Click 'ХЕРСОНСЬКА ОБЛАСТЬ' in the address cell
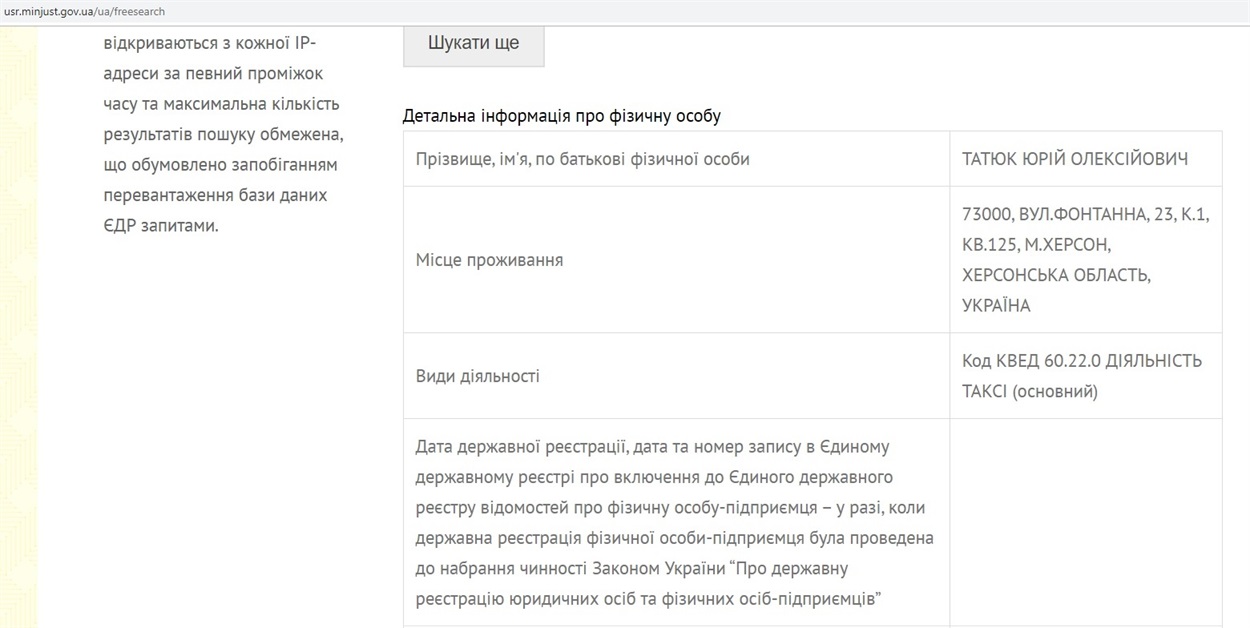Screen dimensions: 1250x628 1056,275
